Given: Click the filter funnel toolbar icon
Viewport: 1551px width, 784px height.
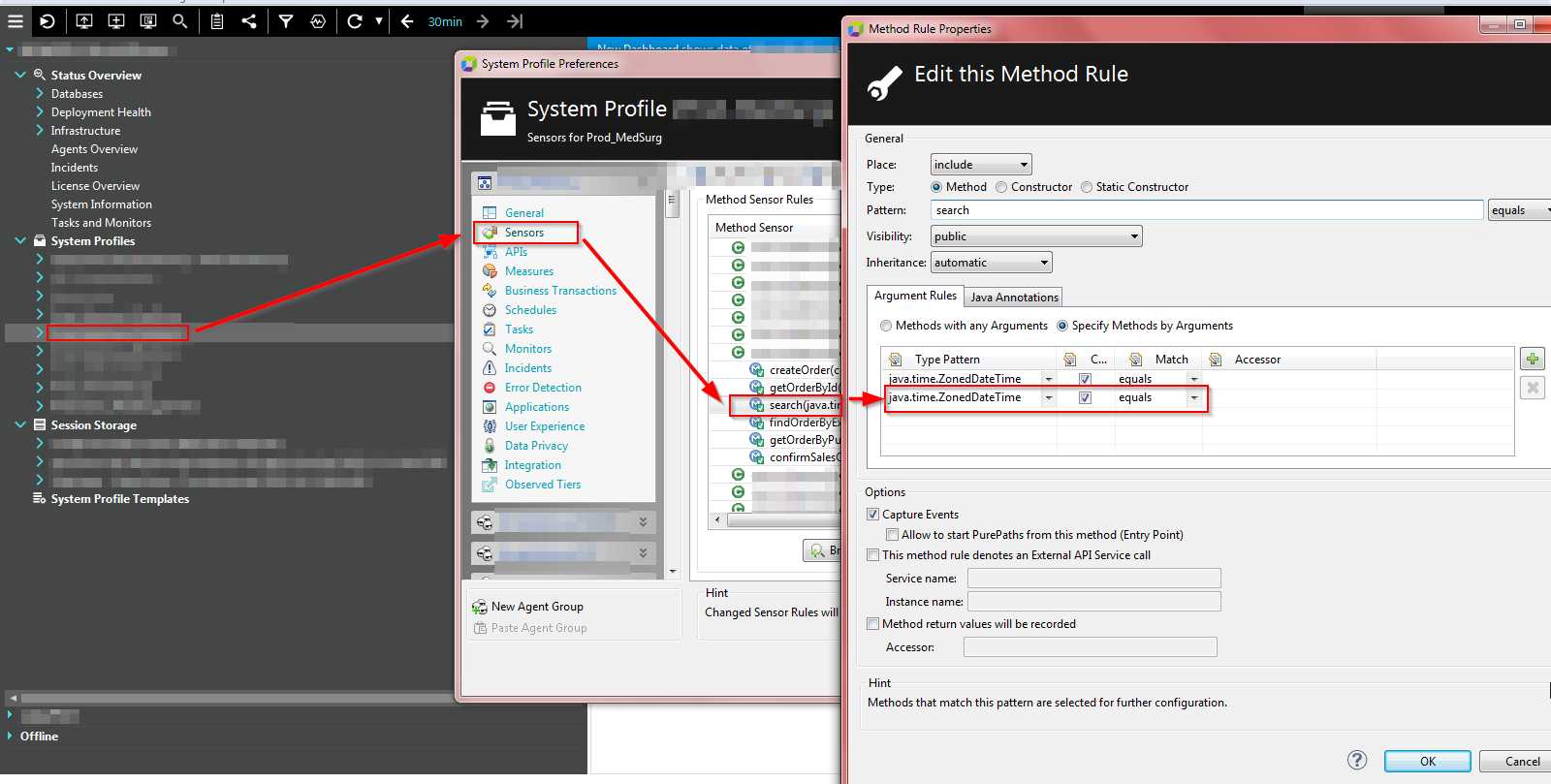Looking at the screenshot, I should point(286,20).
